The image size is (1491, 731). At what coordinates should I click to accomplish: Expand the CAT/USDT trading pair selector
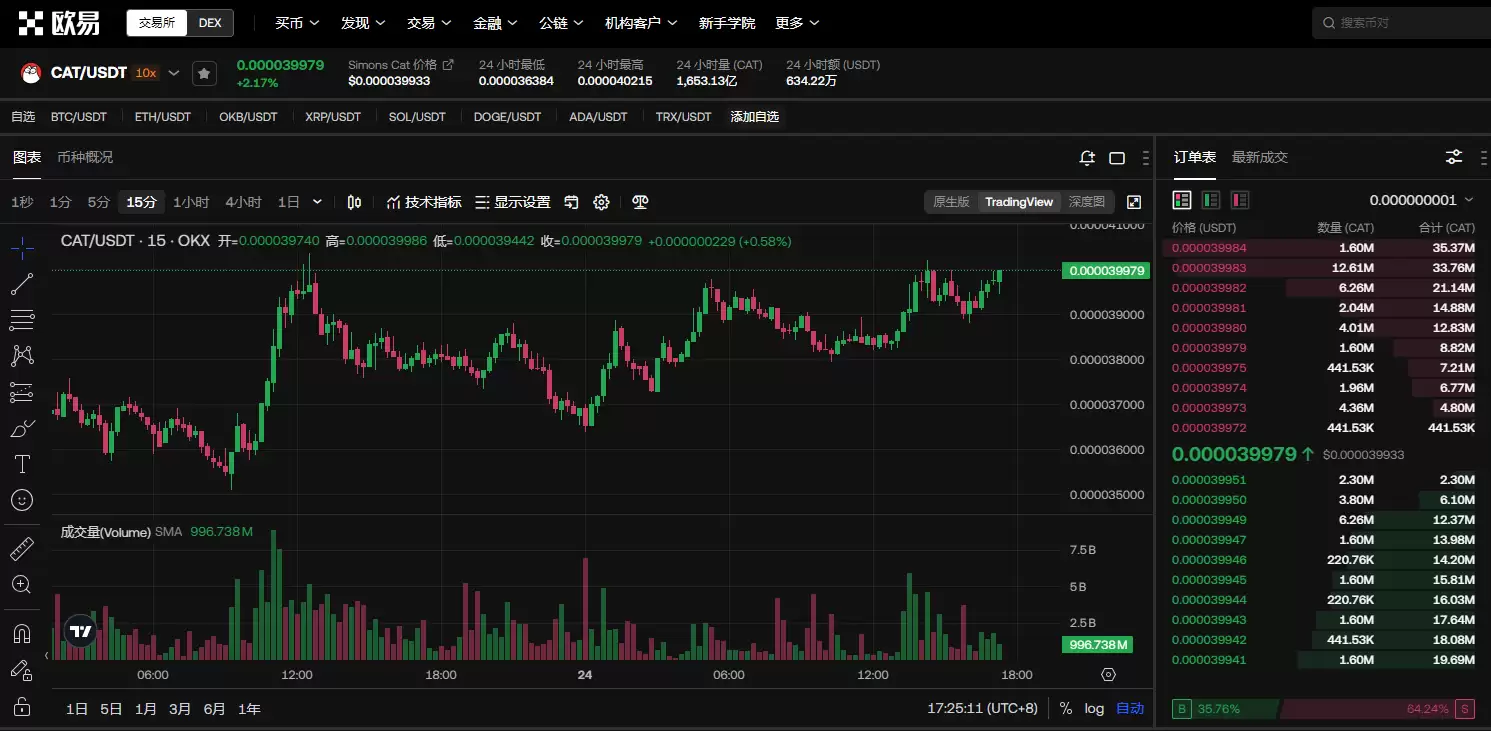pos(174,73)
